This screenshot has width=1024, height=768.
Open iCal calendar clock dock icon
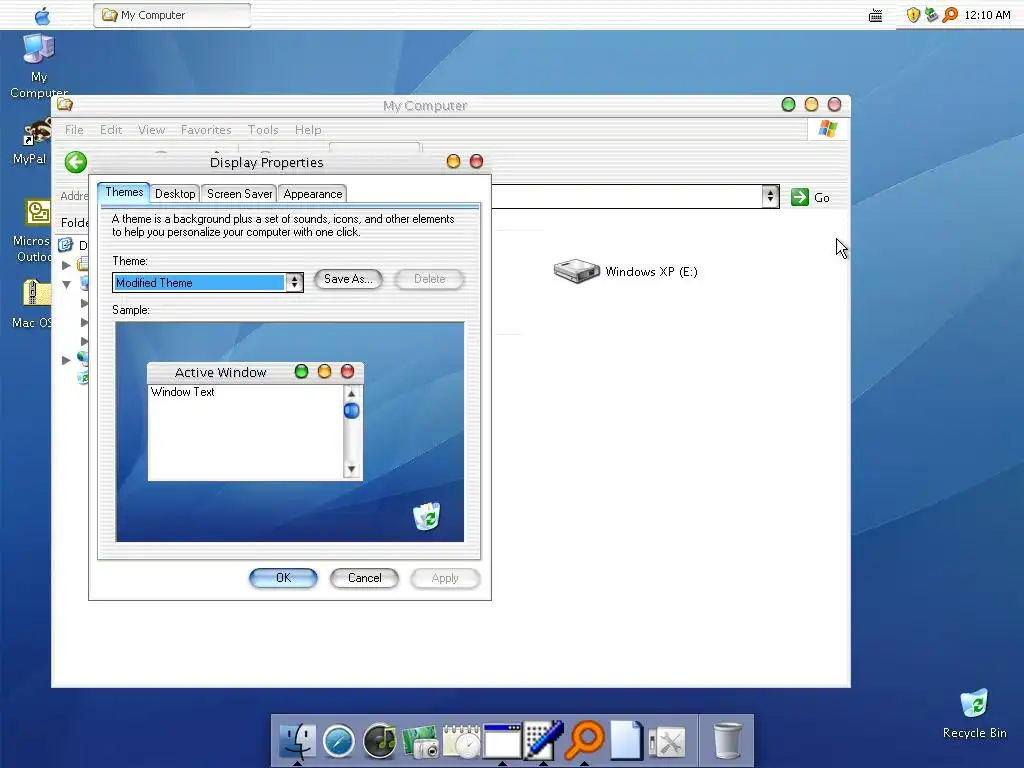point(462,742)
